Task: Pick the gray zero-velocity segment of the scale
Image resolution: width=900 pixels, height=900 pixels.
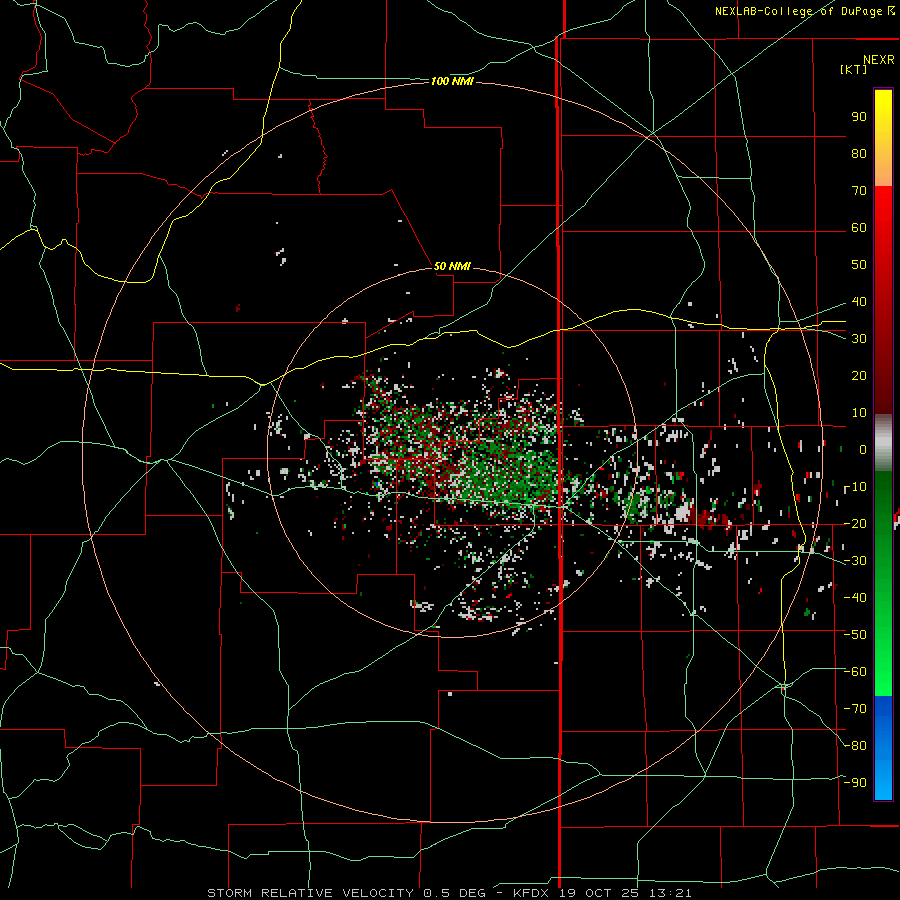Action: coord(883,443)
